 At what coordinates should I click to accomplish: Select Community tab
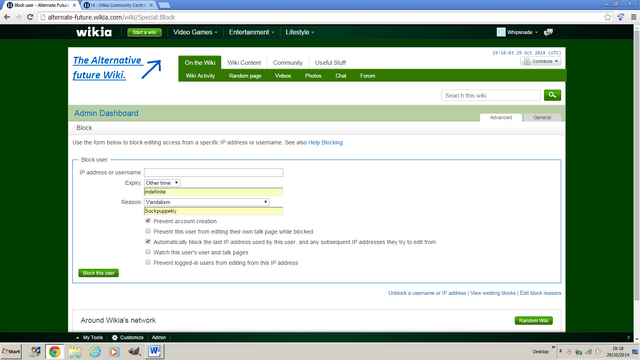point(288,62)
